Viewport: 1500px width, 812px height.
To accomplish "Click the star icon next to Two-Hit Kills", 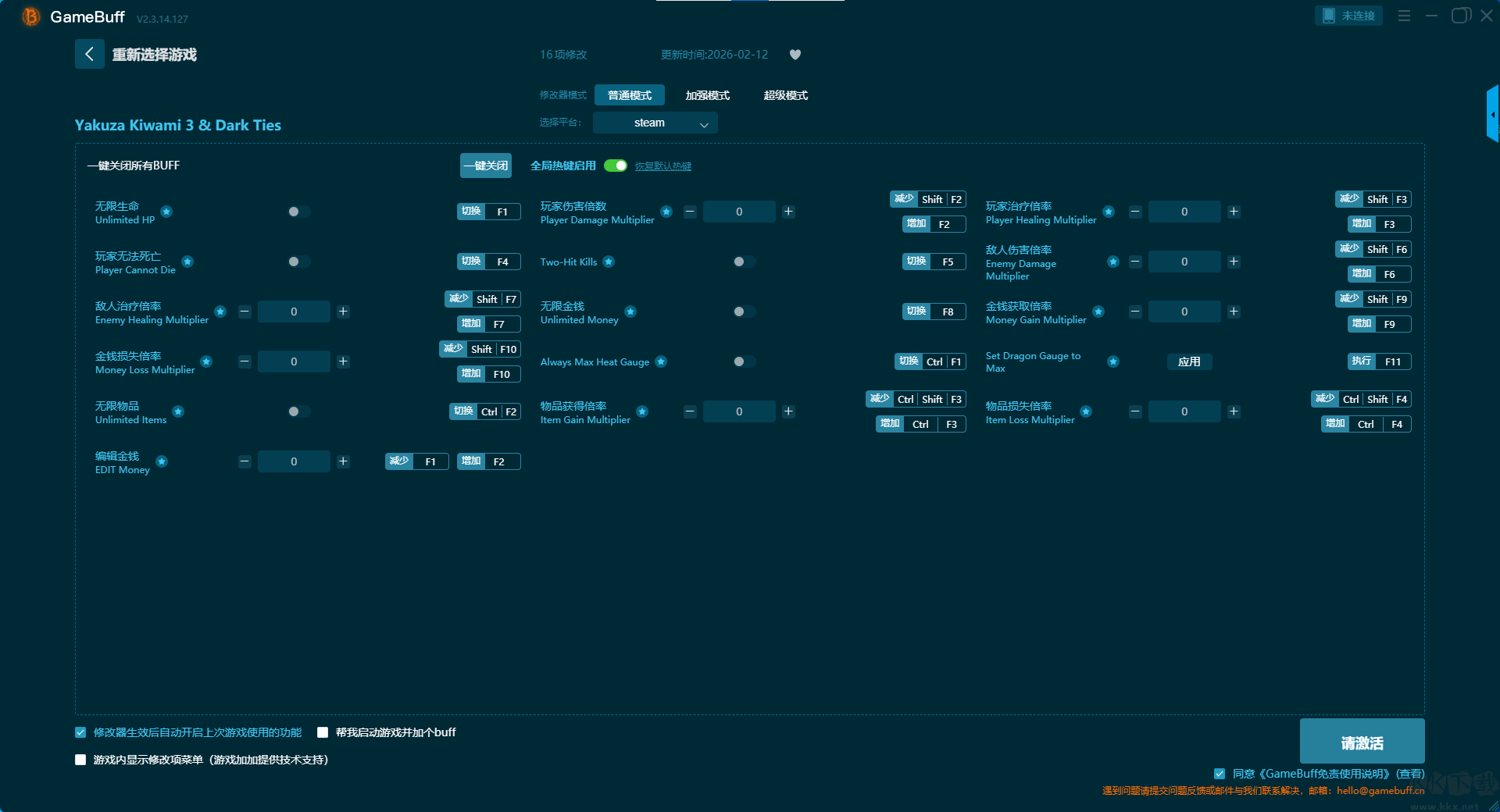I will point(609,262).
